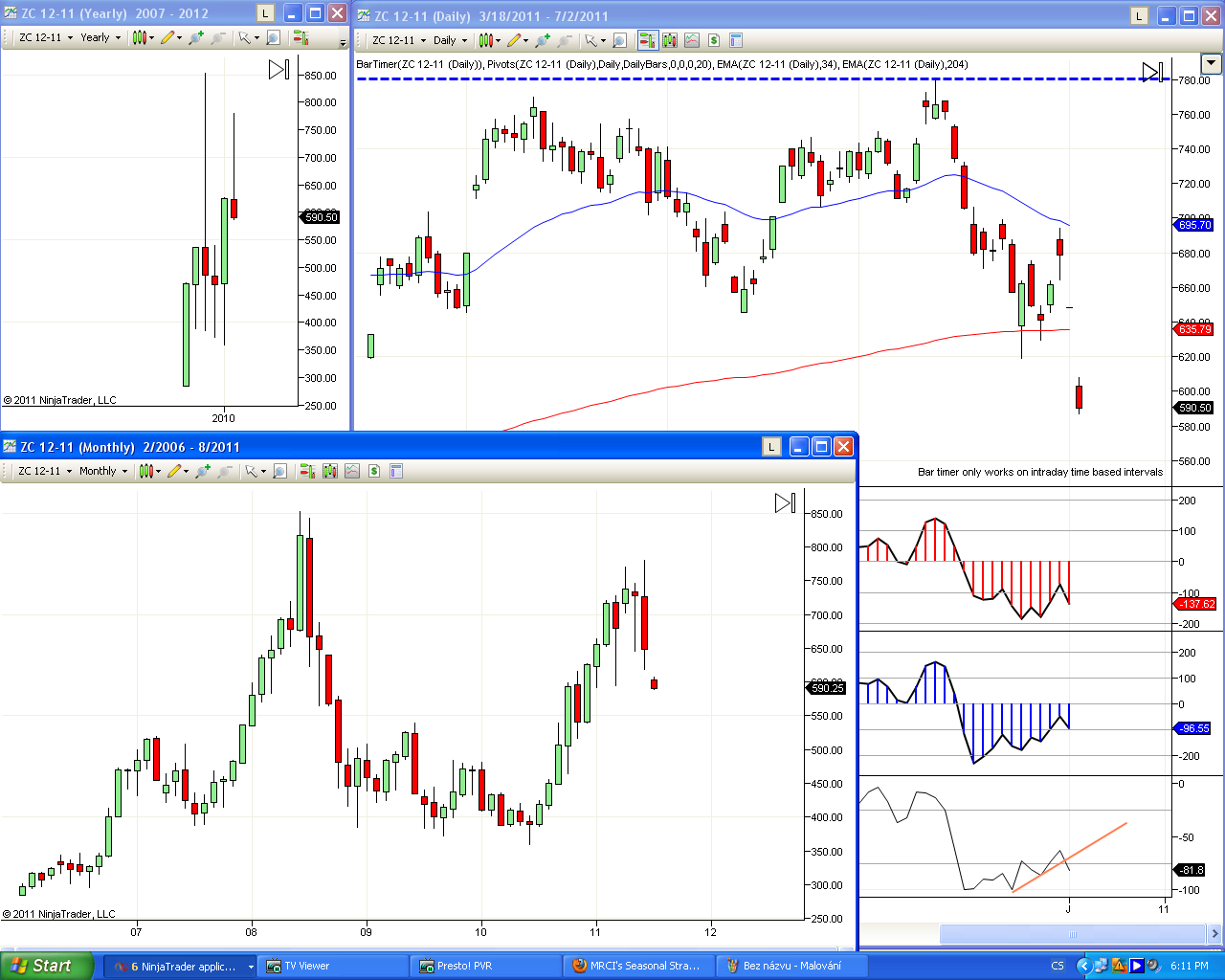Toggle the L link button on Monthly window
This screenshot has height=980, width=1225.
tap(772, 446)
